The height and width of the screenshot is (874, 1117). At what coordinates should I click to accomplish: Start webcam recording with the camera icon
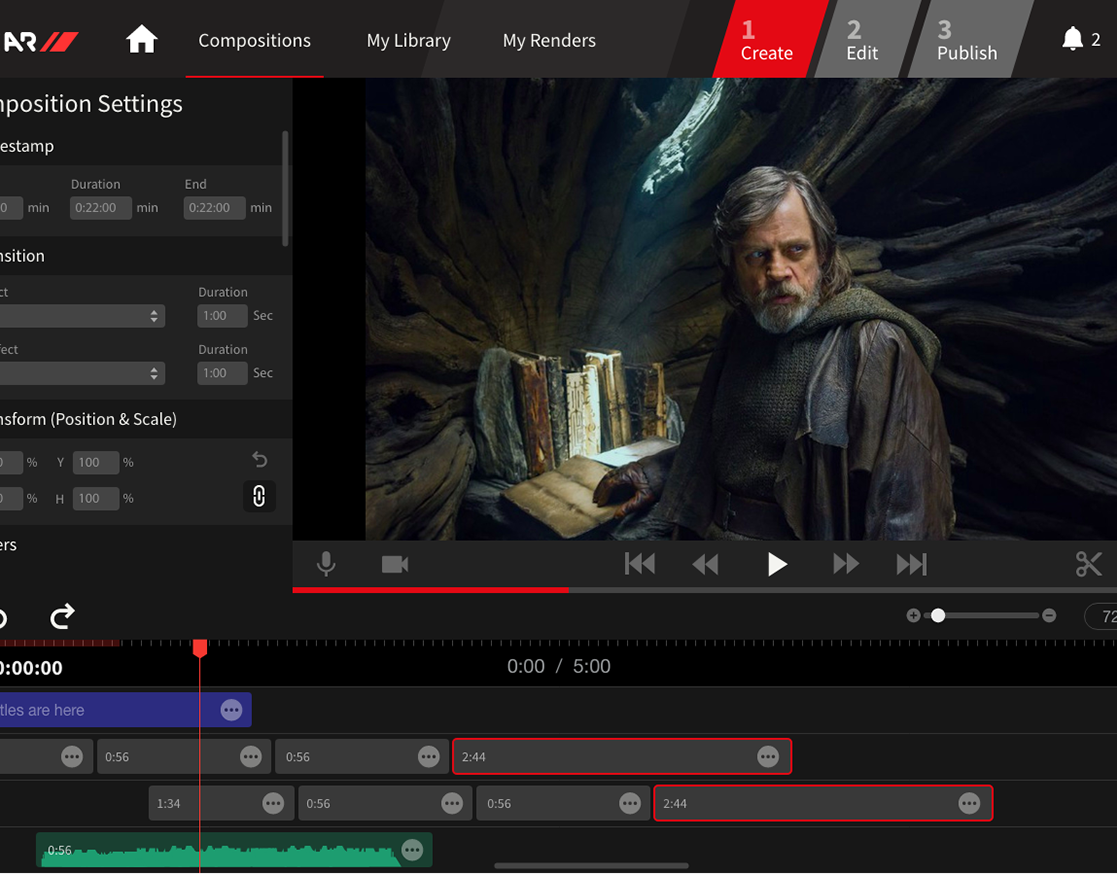[395, 565]
